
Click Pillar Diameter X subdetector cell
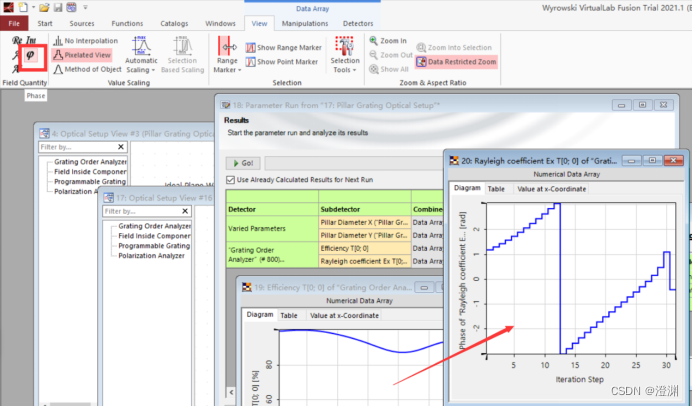pos(365,222)
